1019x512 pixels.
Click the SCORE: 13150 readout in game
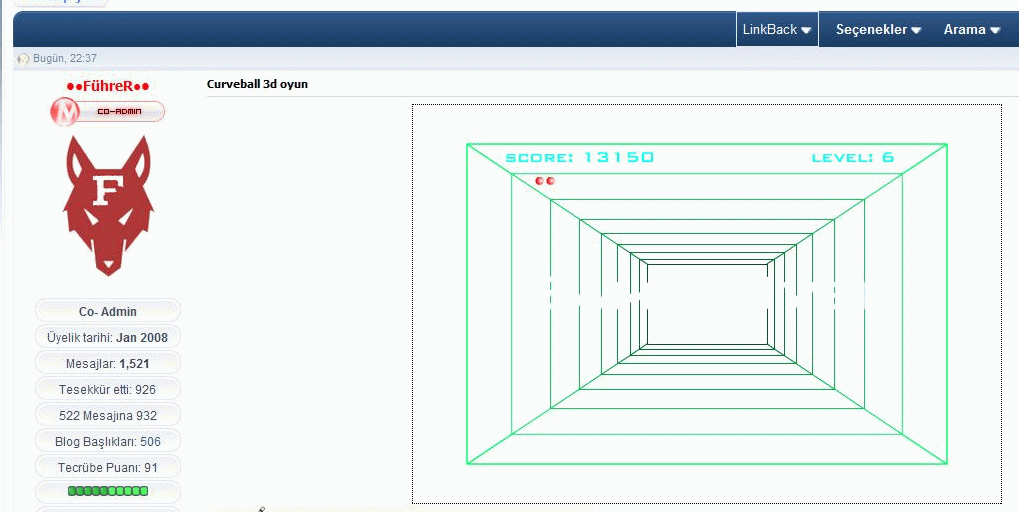click(580, 157)
